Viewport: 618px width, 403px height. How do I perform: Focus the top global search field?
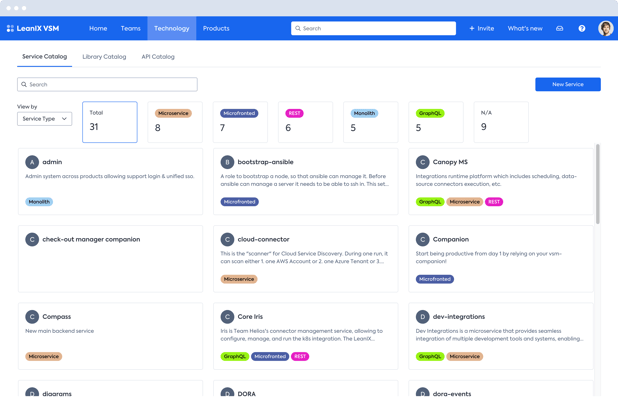click(x=373, y=28)
